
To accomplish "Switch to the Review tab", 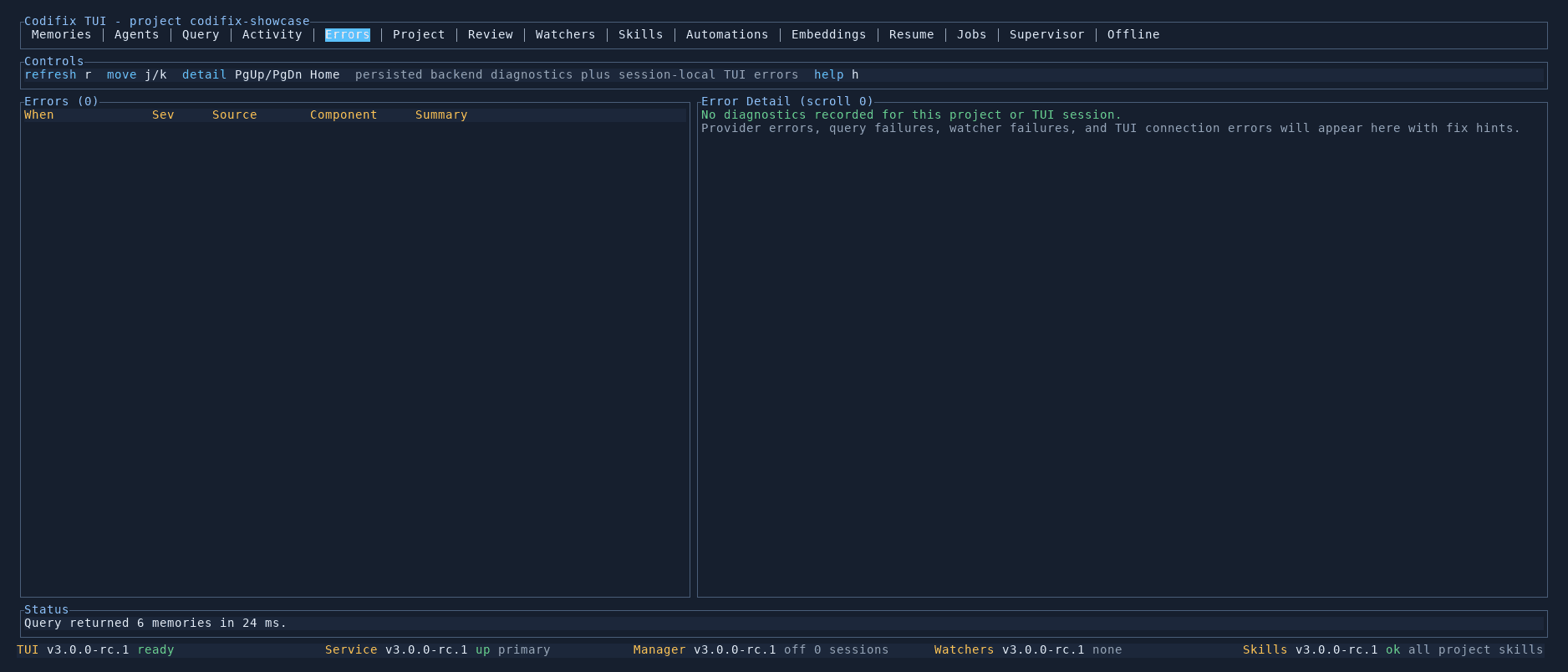I will [x=491, y=34].
